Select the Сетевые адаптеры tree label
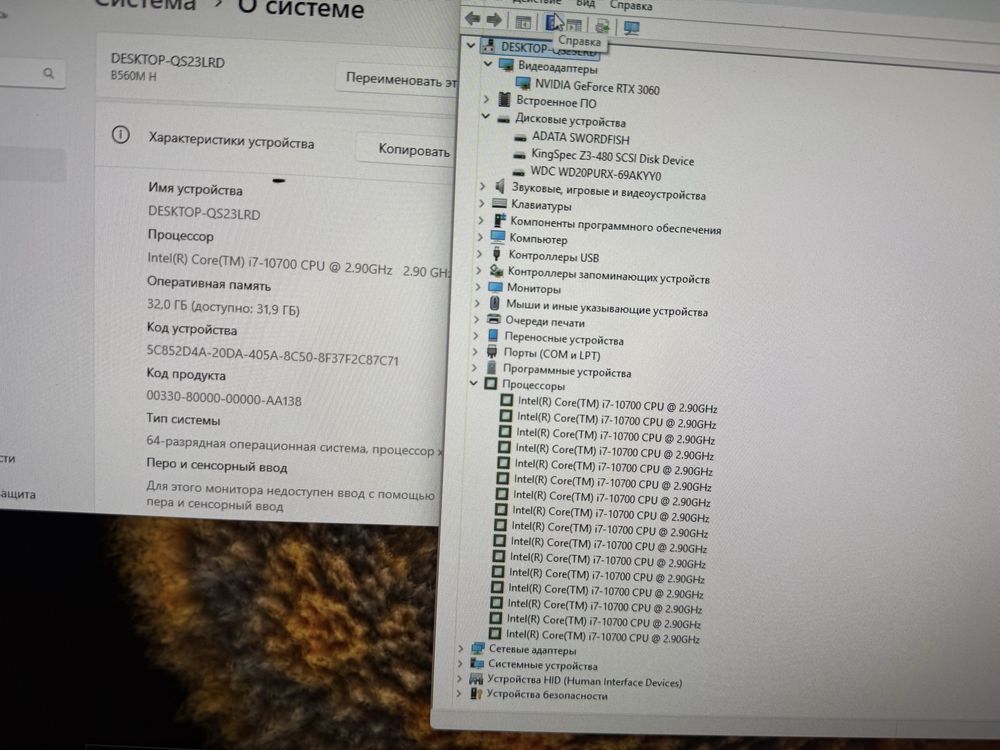1000x750 pixels. click(x=533, y=650)
